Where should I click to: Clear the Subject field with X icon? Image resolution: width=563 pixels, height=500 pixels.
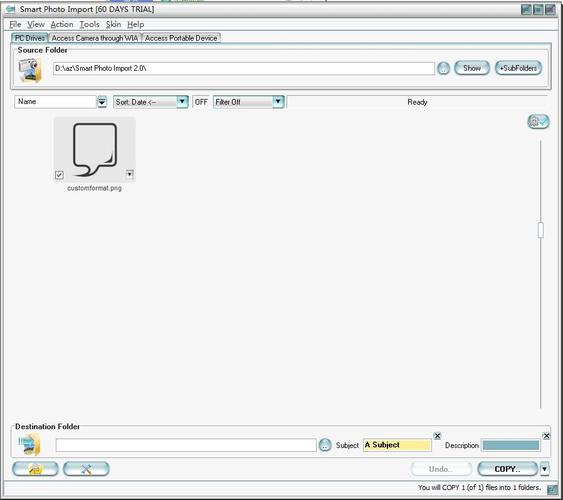[437, 436]
